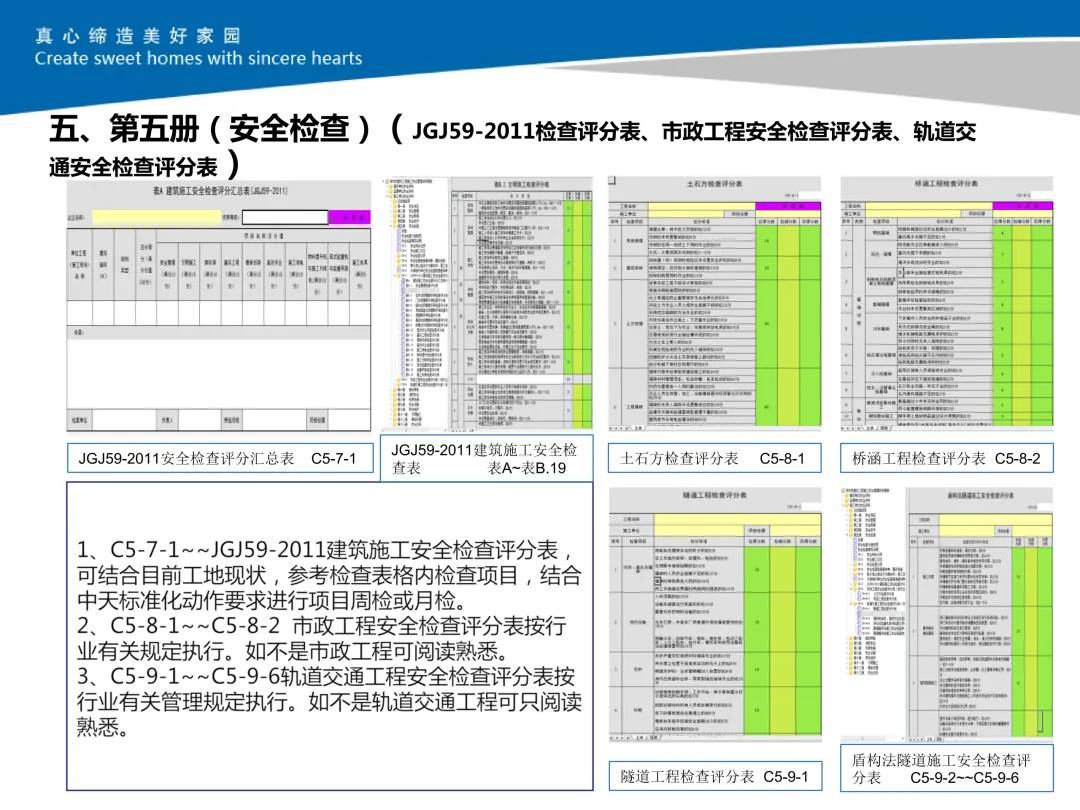The height and width of the screenshot is (810, 1080).
Task: Open the table A to B.19 thumbnail
Action: (487, 304)
